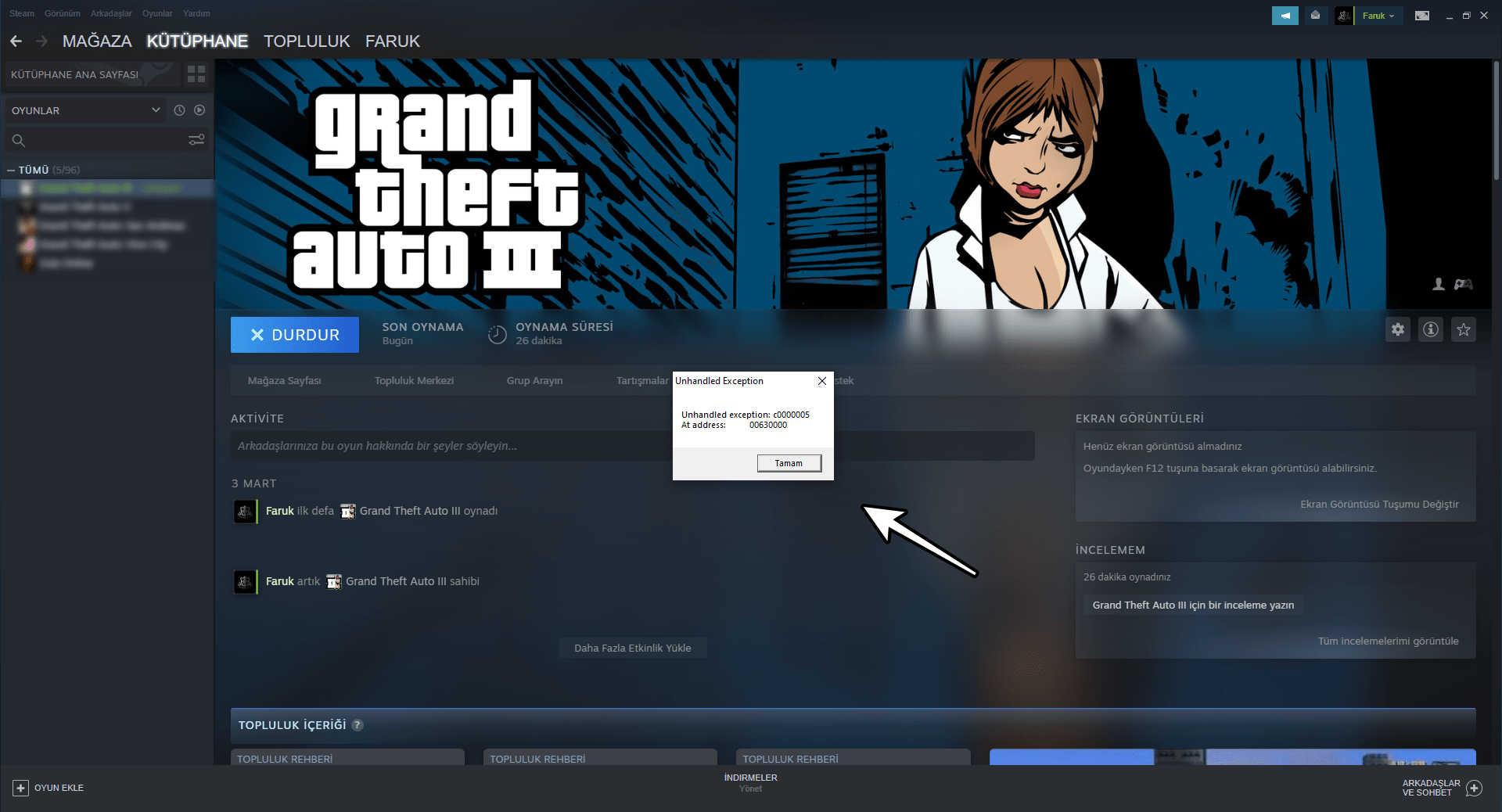Go to the MAĞAZA section

[x=97, y=41]
